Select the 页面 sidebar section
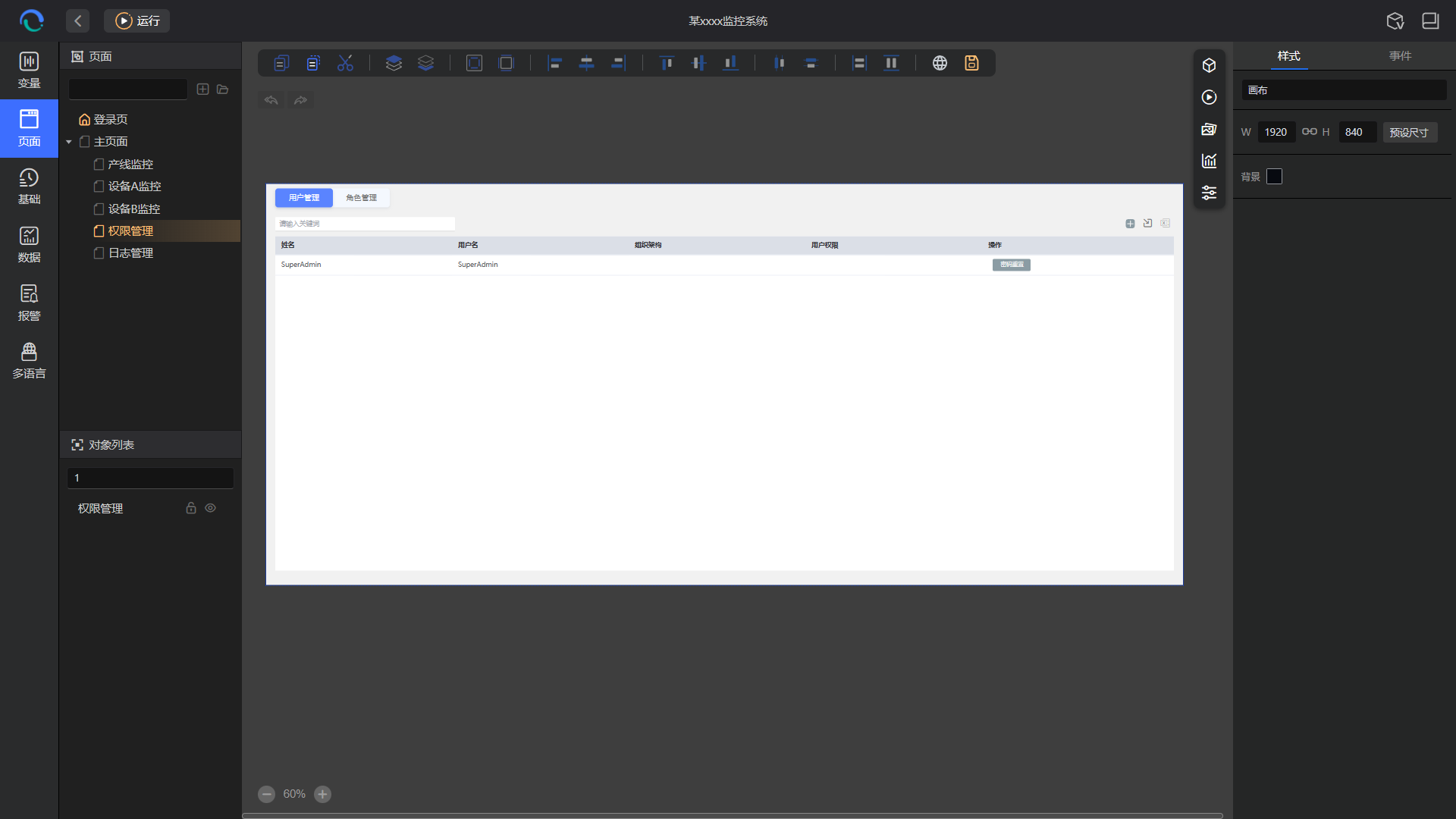This screenshot has height=819, width=1456. pos(29,128)
